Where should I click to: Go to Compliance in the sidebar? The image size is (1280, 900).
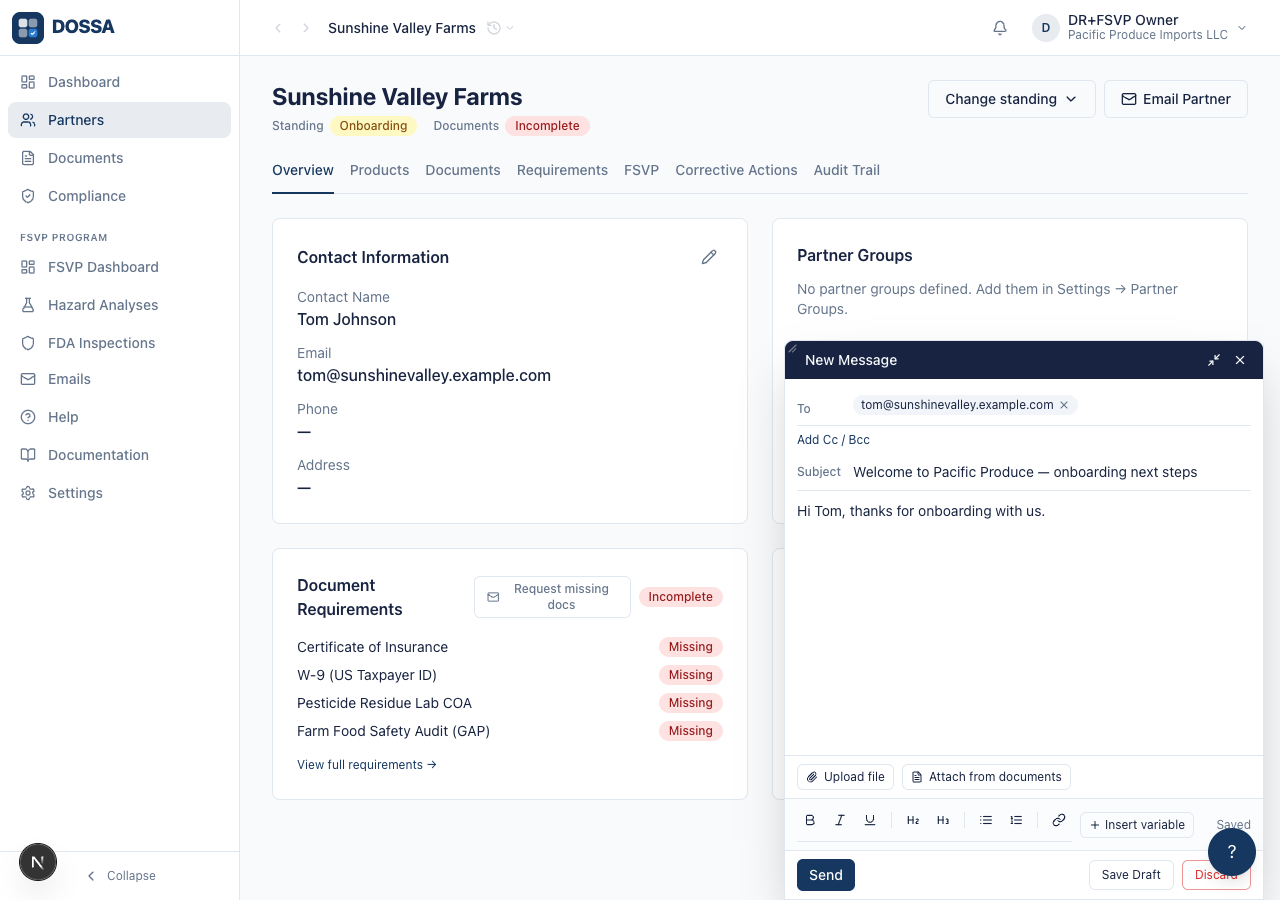point(119,196)
